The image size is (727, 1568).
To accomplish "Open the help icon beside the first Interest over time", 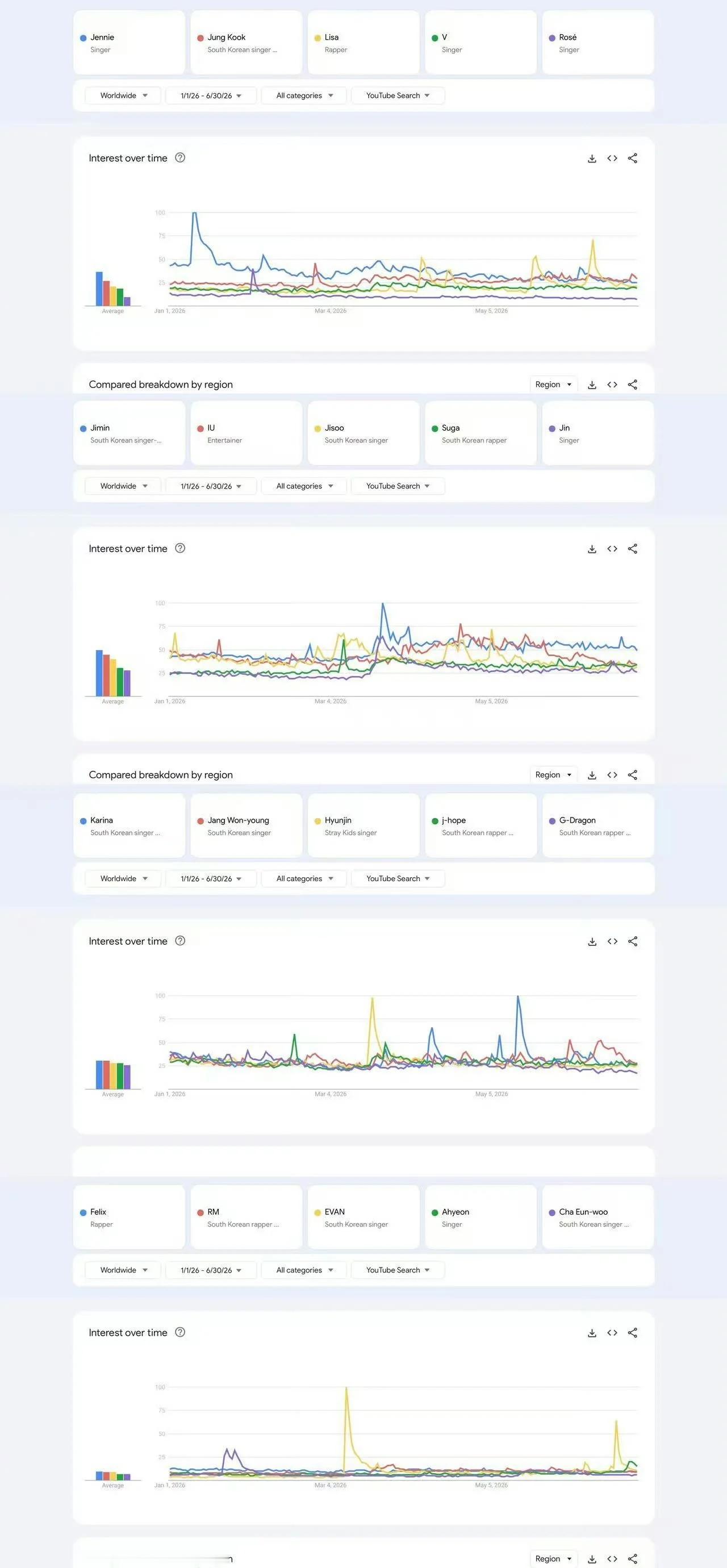I will [180, 158].
